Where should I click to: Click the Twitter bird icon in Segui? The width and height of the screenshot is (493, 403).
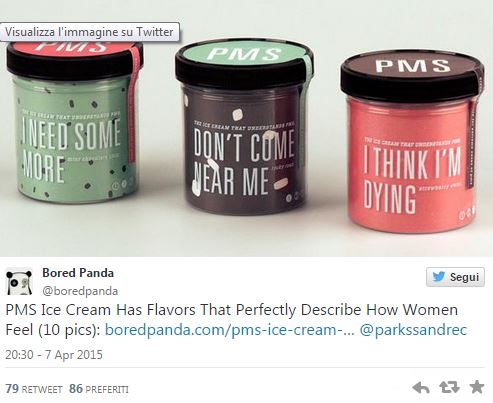439,277
